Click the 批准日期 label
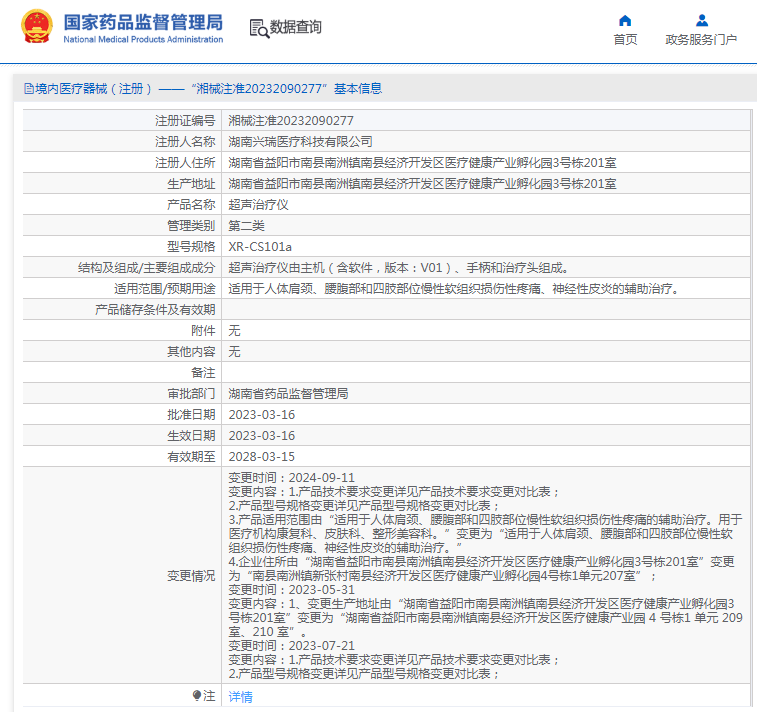Screen dimensions: 757x712 tap(191, 415)
